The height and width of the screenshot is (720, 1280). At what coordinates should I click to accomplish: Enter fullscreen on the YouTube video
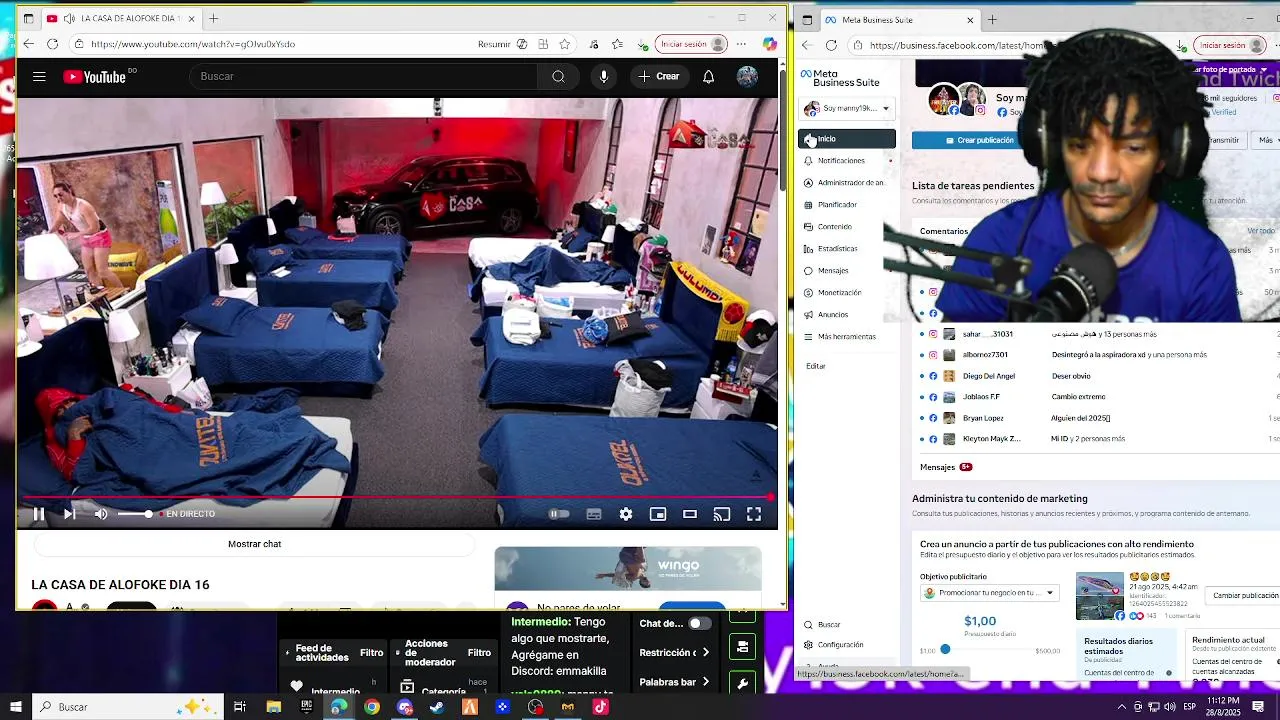click(x=754, y=514)
